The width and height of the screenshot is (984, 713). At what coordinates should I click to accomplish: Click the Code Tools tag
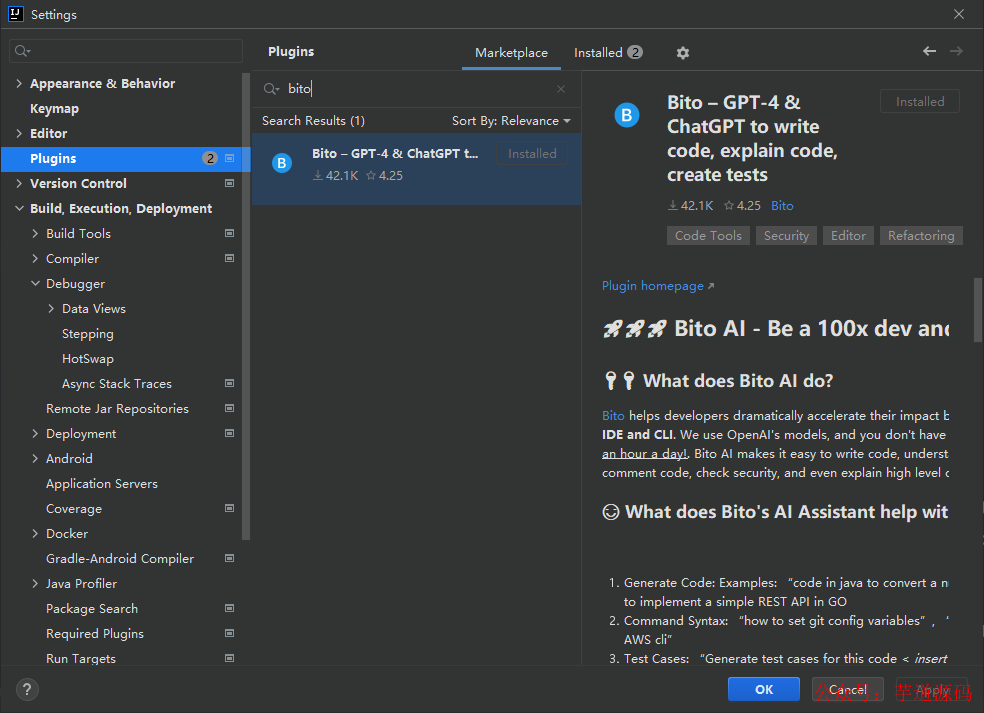tap(708, 236)
